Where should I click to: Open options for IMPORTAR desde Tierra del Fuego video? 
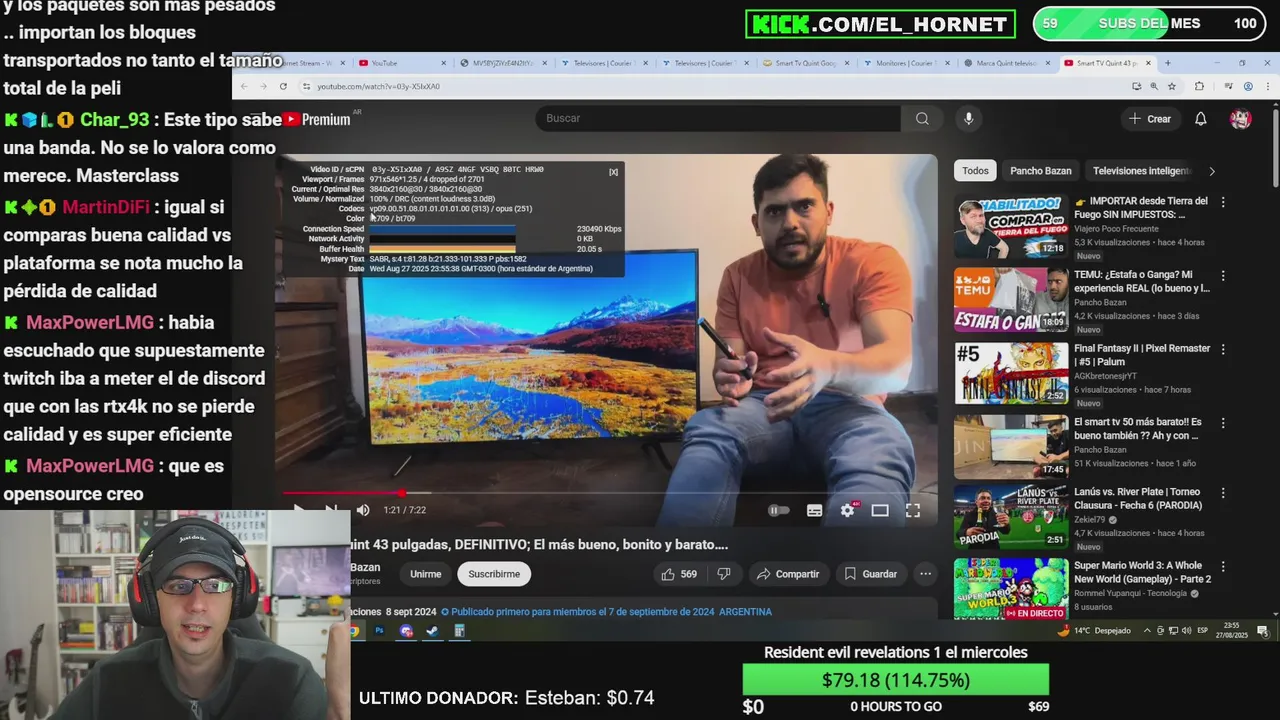click(1222, 202)
